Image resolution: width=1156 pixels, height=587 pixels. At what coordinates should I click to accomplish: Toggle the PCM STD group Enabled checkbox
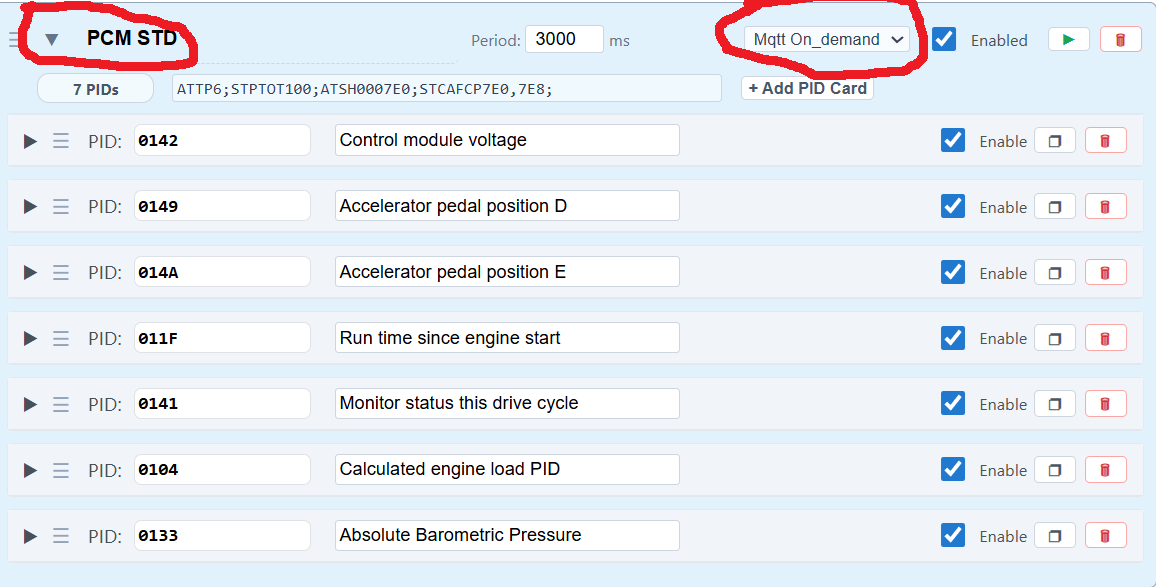(944, 39)
